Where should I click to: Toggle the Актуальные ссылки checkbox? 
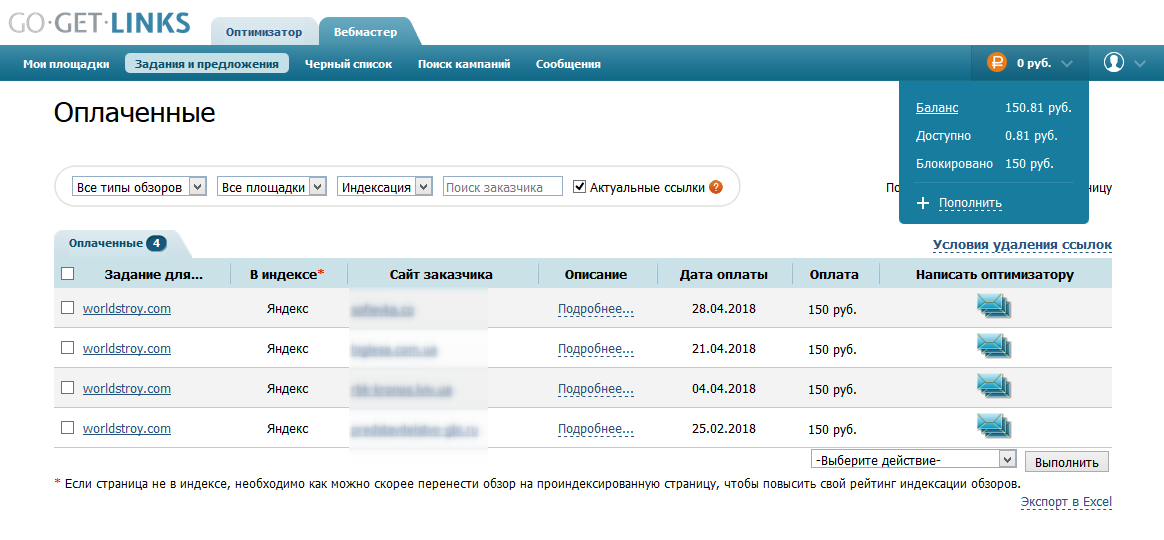580,187
